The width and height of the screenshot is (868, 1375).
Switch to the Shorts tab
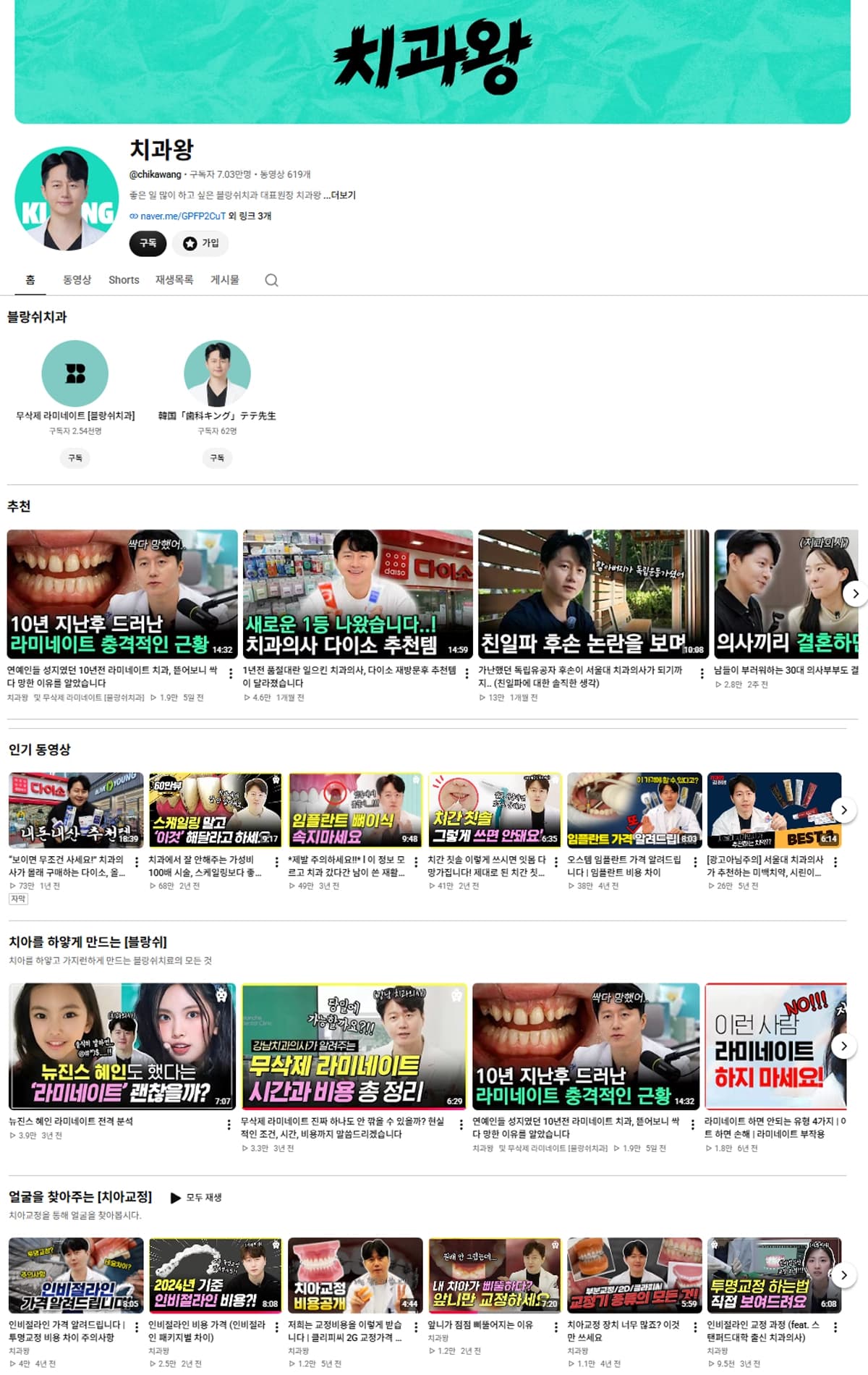point(124,280)
